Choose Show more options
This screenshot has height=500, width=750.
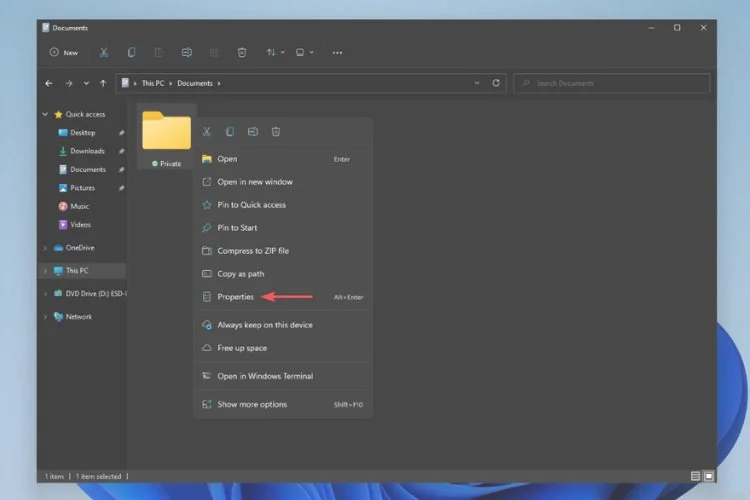(283, 404)
